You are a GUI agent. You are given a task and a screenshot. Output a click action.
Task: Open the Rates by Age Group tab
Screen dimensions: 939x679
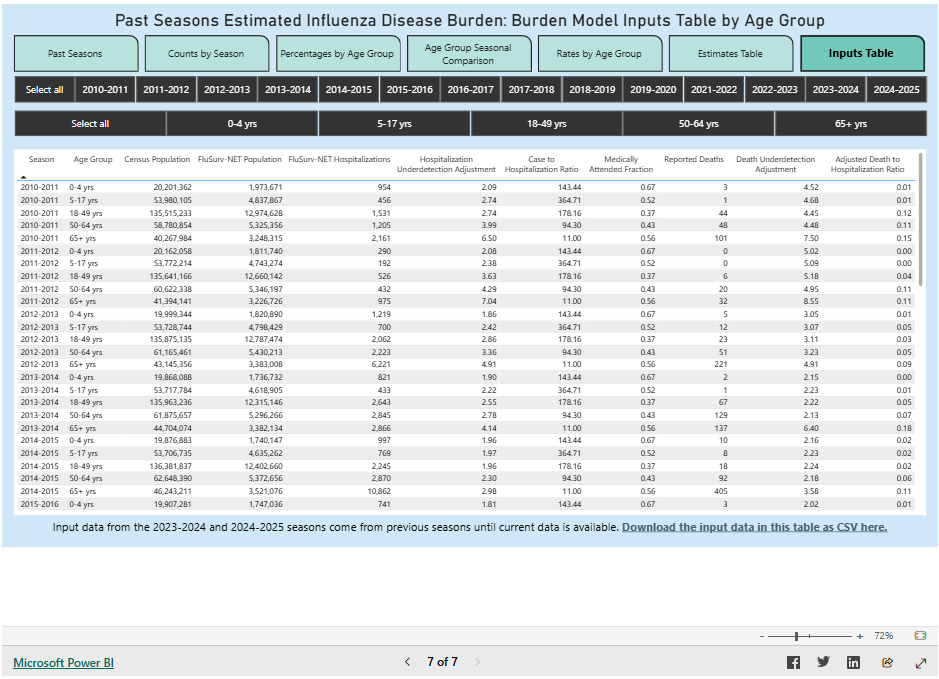click(x=600, y=53)
